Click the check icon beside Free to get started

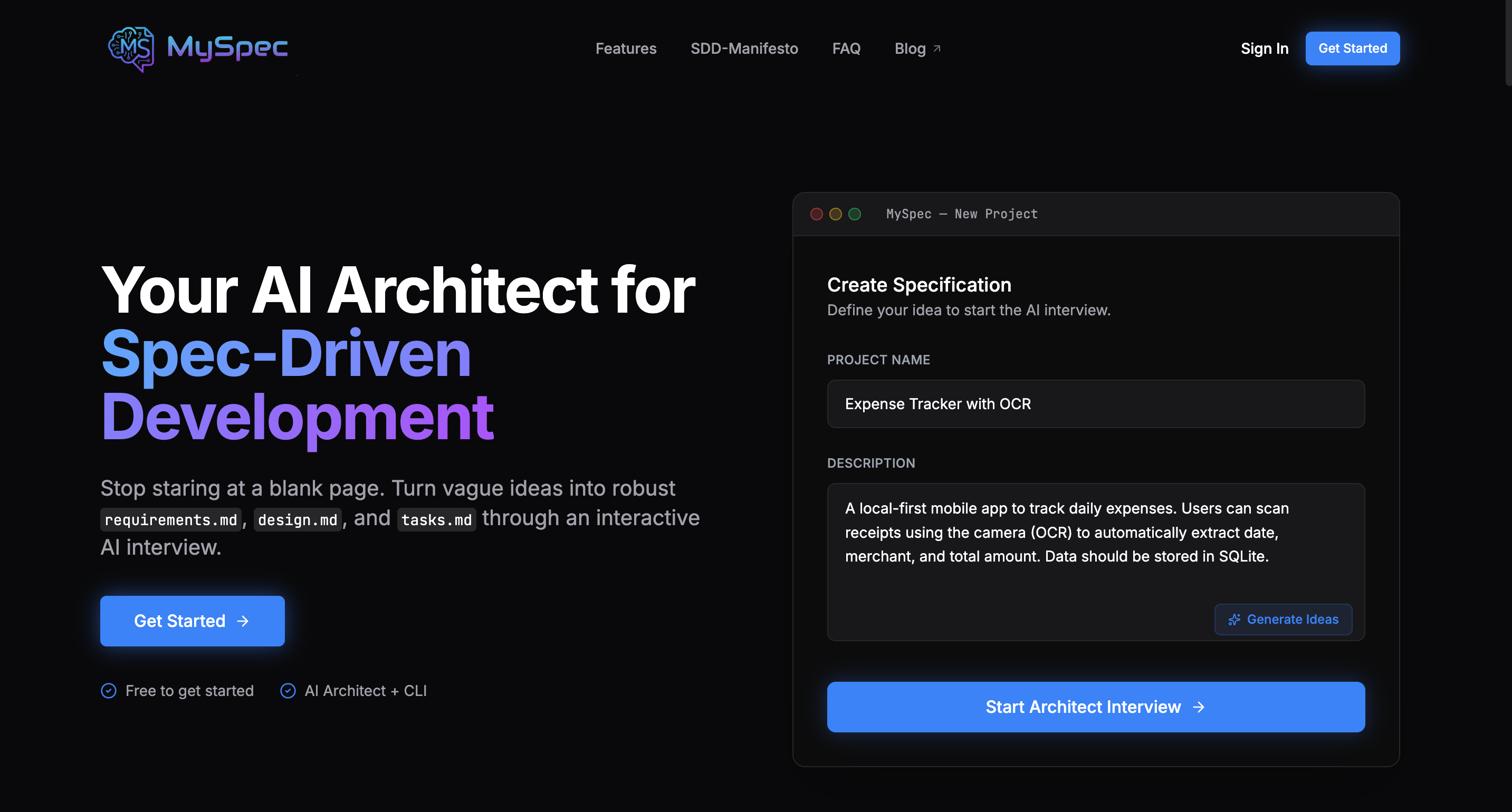click(x=109, y=691)
